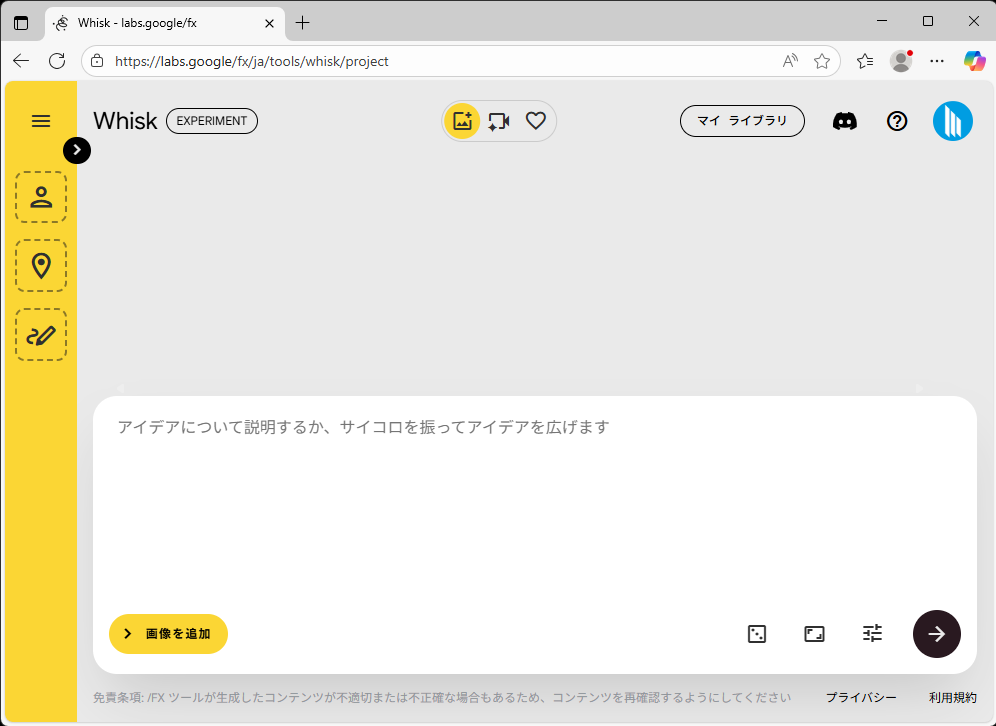The height and width of the screenshot is (726, 996).
Task: Open Discord community link
Action: tap(845, 121)
